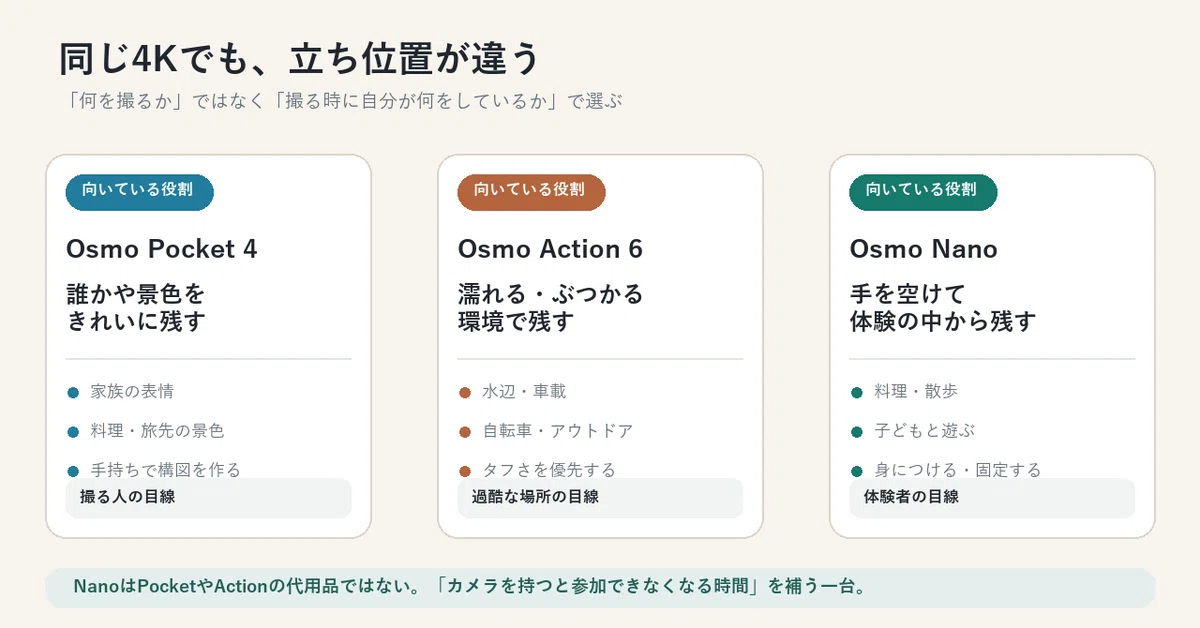Select the Osmo Pocket 4 title
Image resolution: width=1200 pixels, height=628 pixels.
pyautogui.click(x=162, y=249)
